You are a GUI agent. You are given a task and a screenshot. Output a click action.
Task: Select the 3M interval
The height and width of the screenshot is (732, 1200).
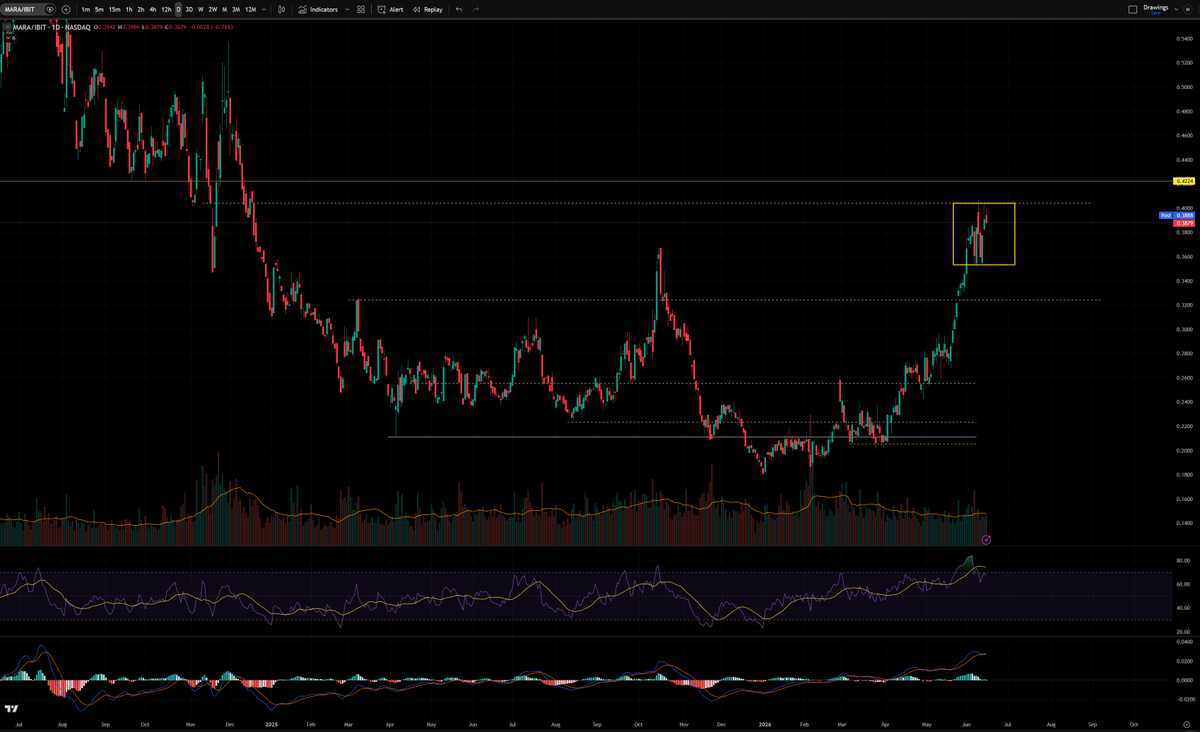236,9
